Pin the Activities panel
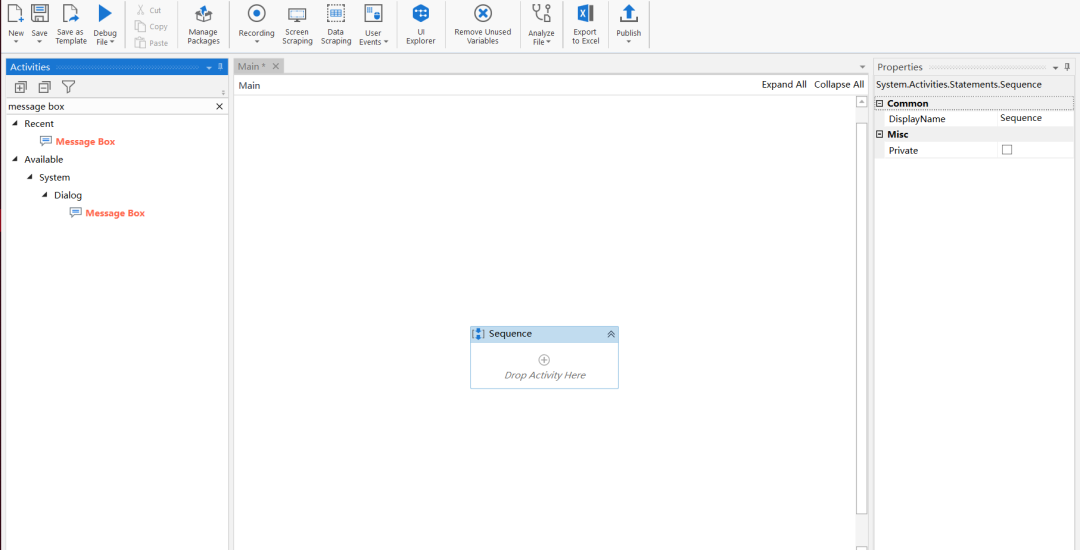 pyautogui.click(x=220, y=67)
